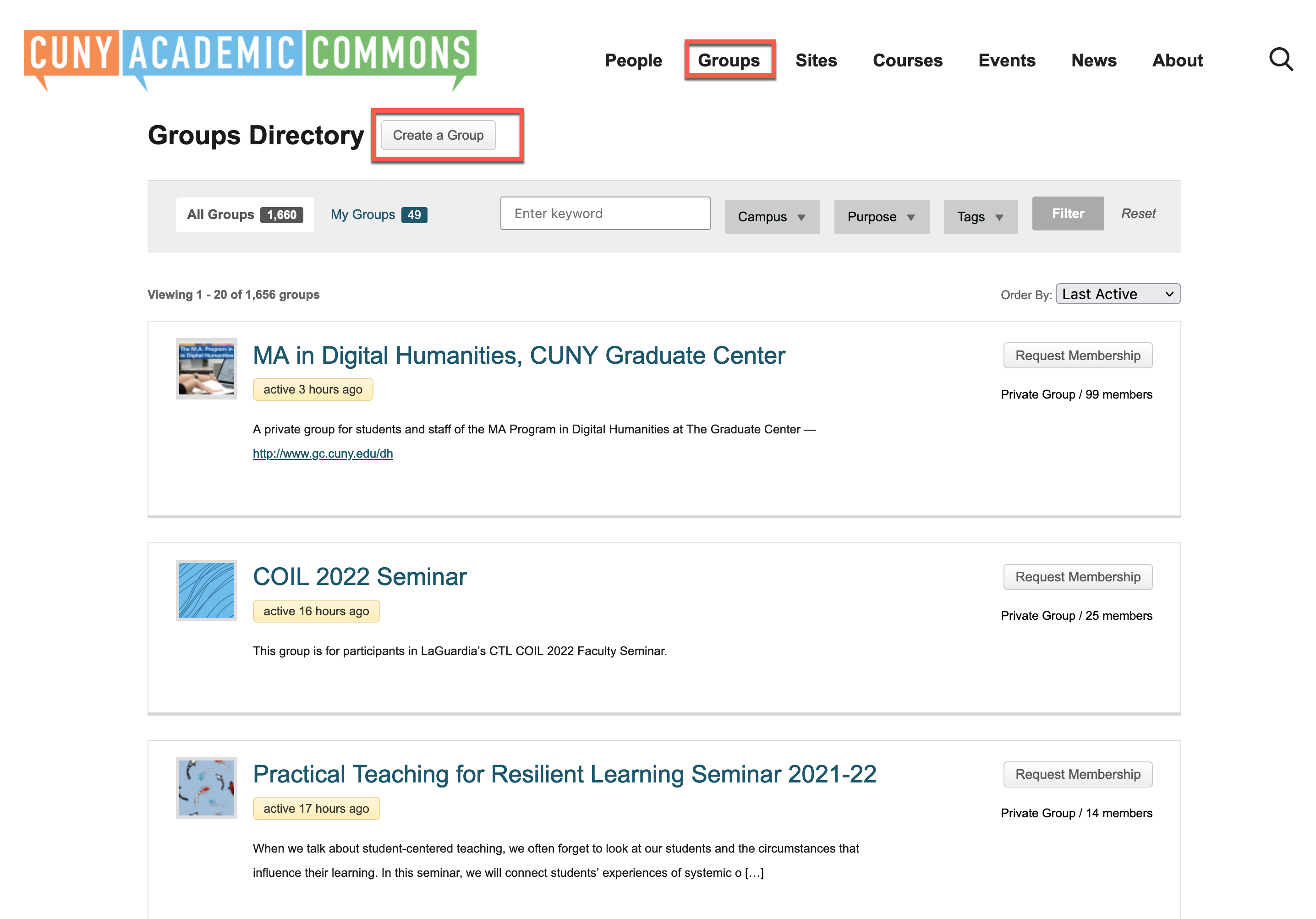The width and height of the screenshot is (1316, 919).
Task: Click the COIL 2022 group description text
Action: (460, 651)
